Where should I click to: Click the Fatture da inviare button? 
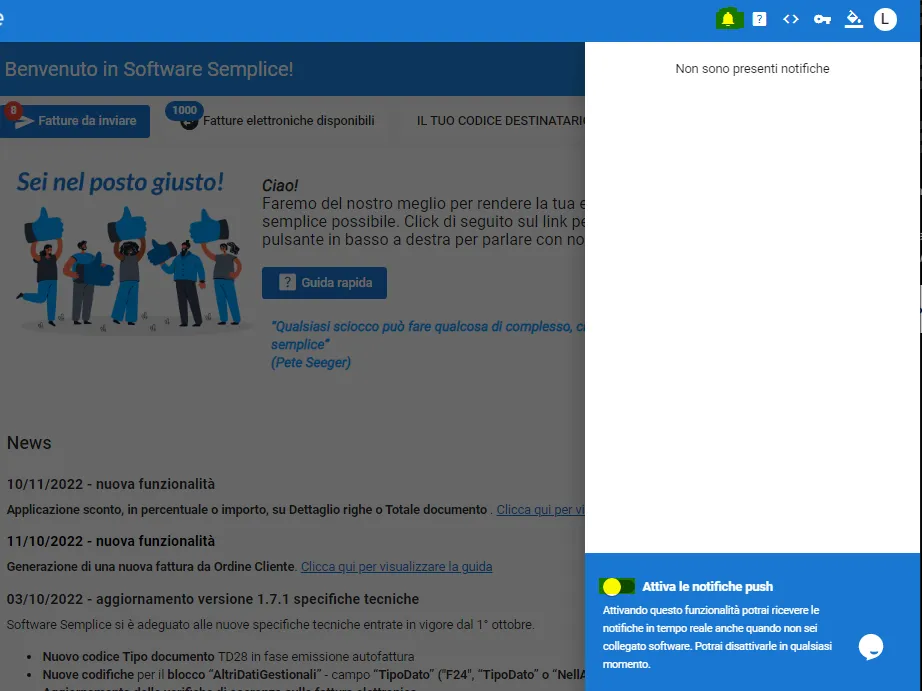click(75, 121)
